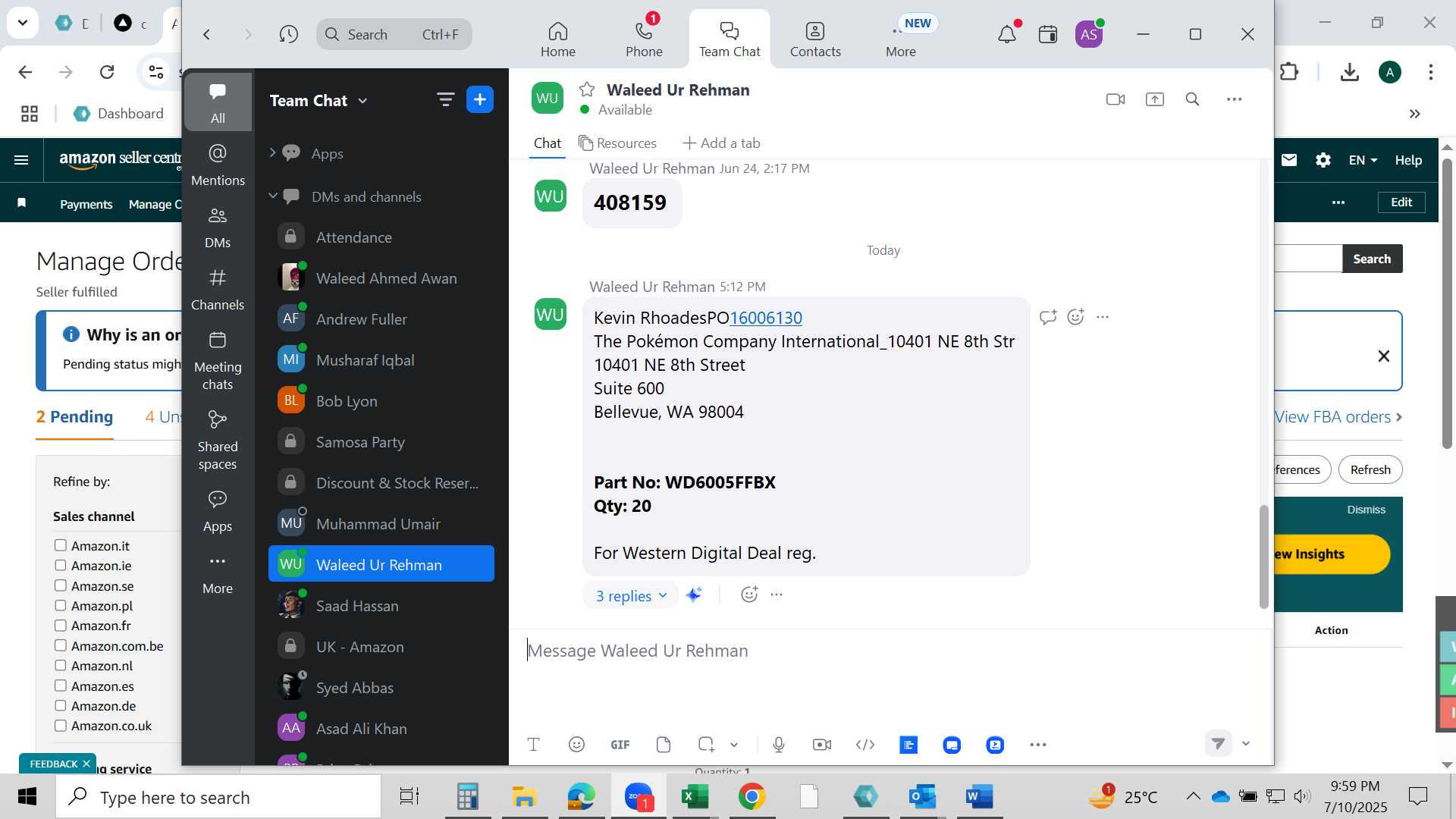Click Refresh button in Seller Central
Image resolution: width=1456 pixels, height=819 pixels.
1370,469
